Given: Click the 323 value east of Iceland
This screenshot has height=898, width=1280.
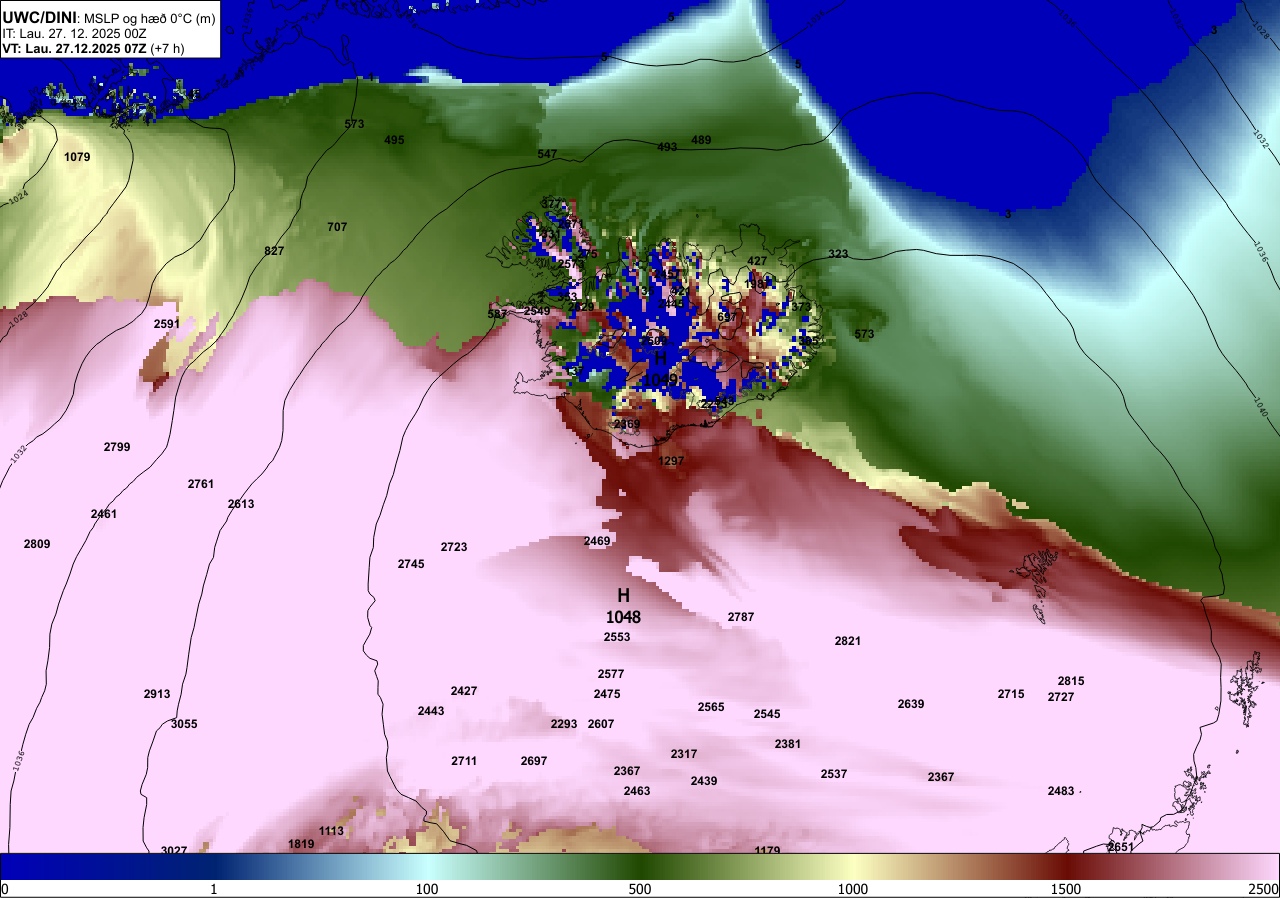Looking at the screenshot, I should pyautogui.click(x=838, y=254).
